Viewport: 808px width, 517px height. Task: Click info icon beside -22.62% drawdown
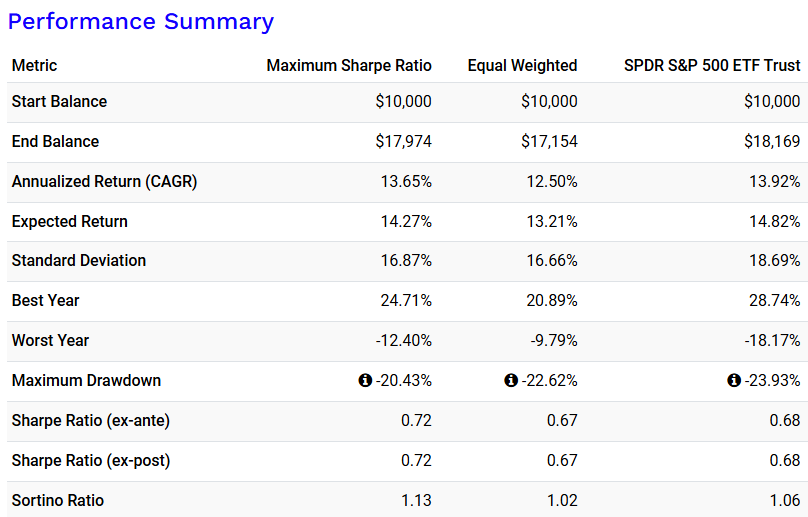coord(511,381)
